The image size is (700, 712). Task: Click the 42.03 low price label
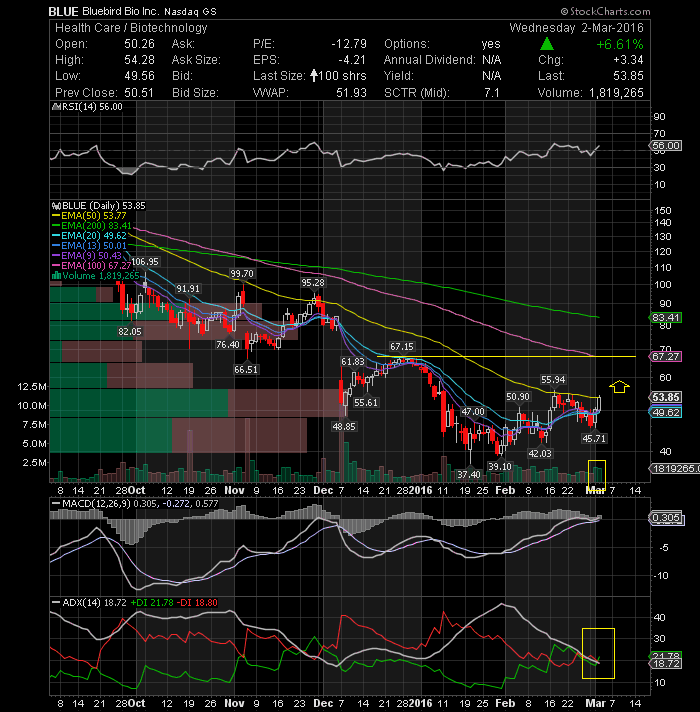tap(540, 454)
